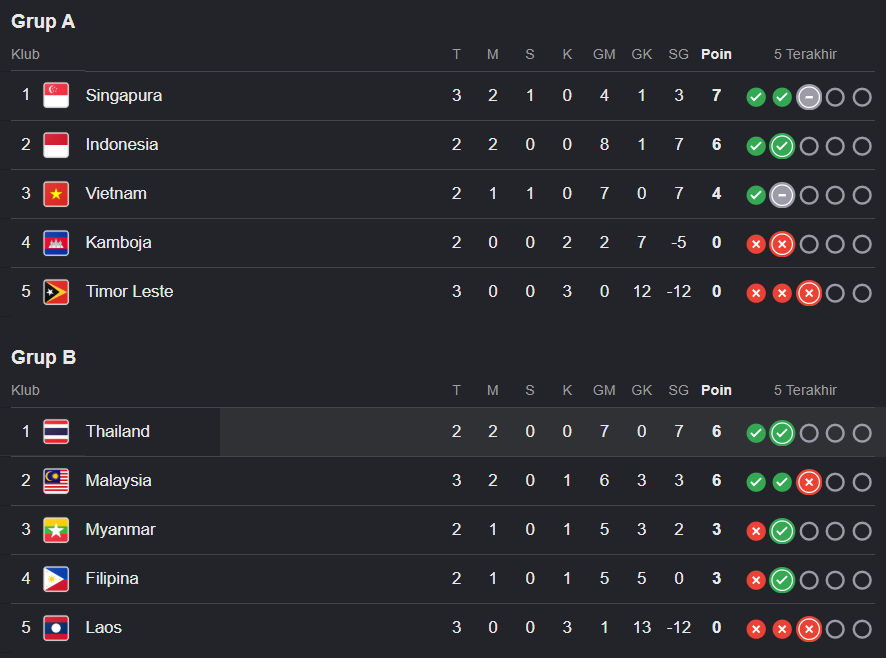The width and height of the screenshot is (886, 658).
Task: Open the Filipina team name
Action: tap(112, 578)
